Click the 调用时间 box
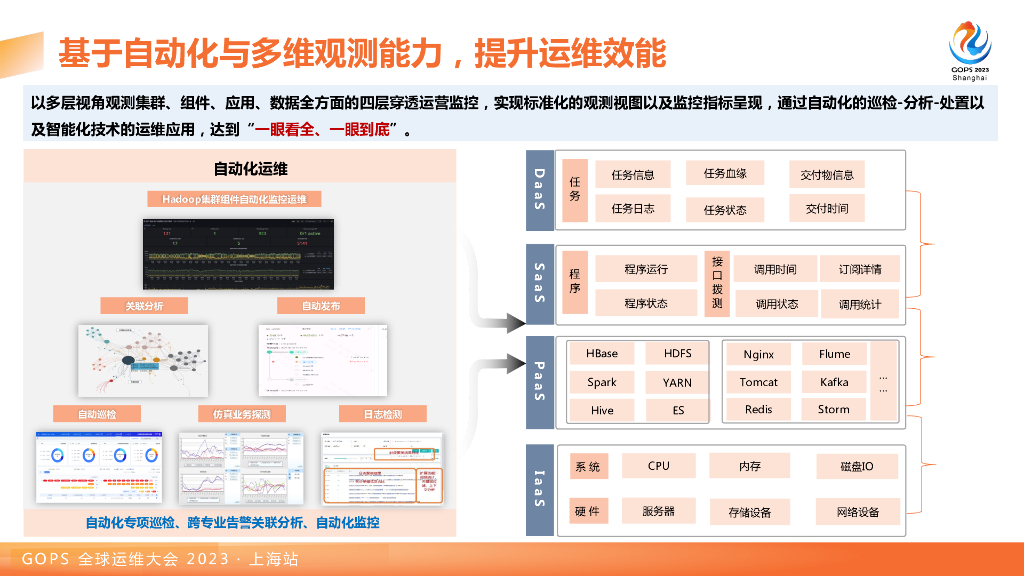The image size is (1024, 576). click(x=775, y=269)
